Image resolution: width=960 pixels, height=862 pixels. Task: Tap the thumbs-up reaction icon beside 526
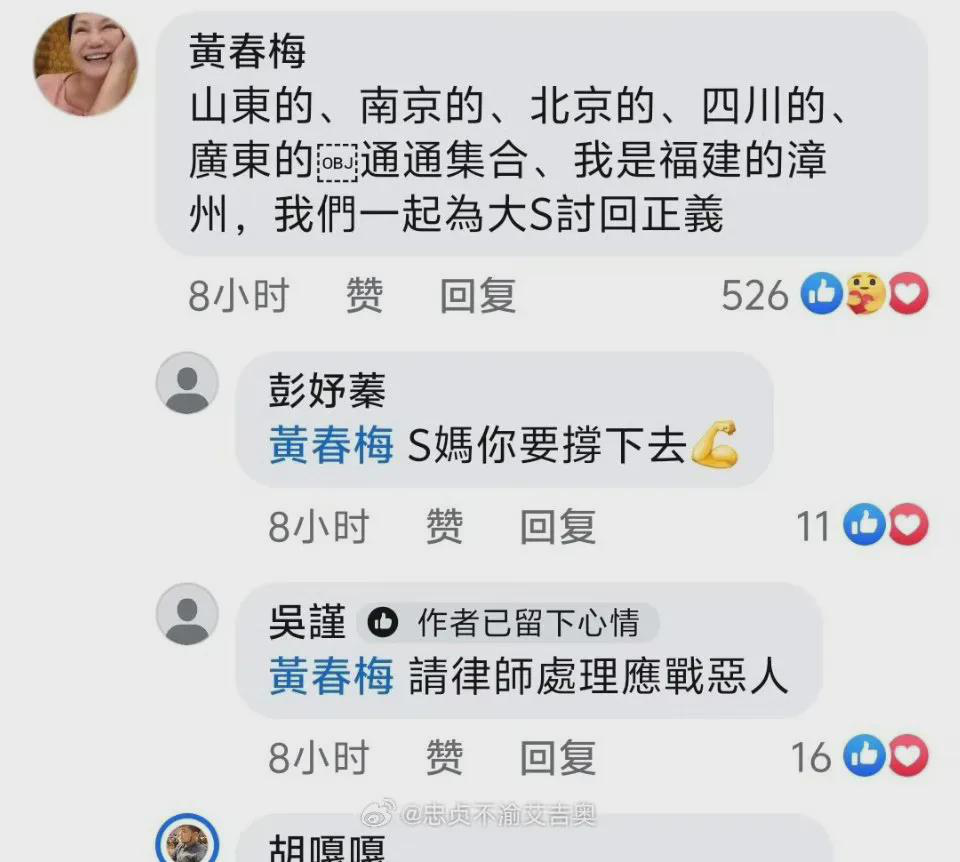(x=822, y=294)
